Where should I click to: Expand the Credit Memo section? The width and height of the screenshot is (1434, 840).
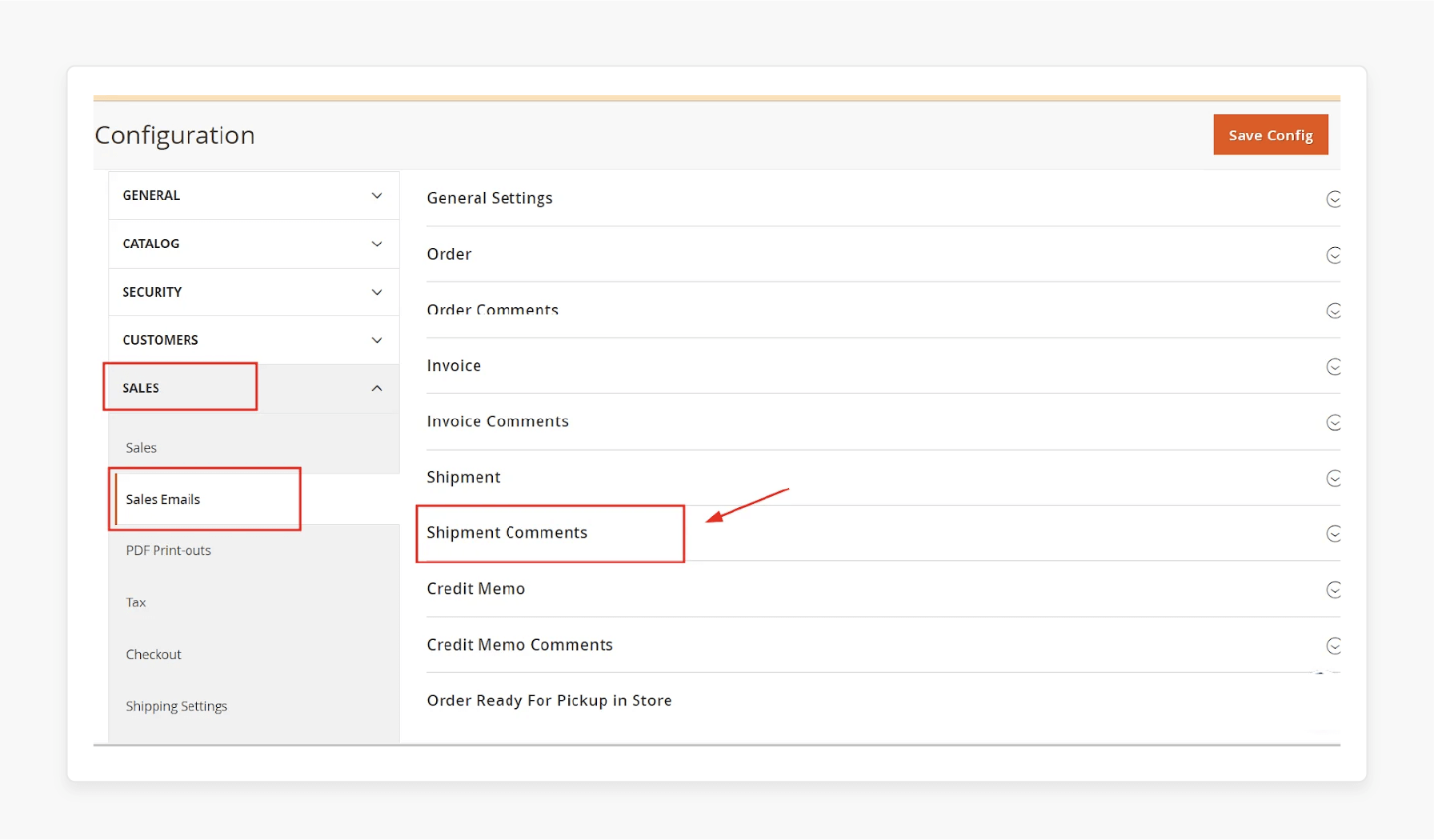click(883, 589)
